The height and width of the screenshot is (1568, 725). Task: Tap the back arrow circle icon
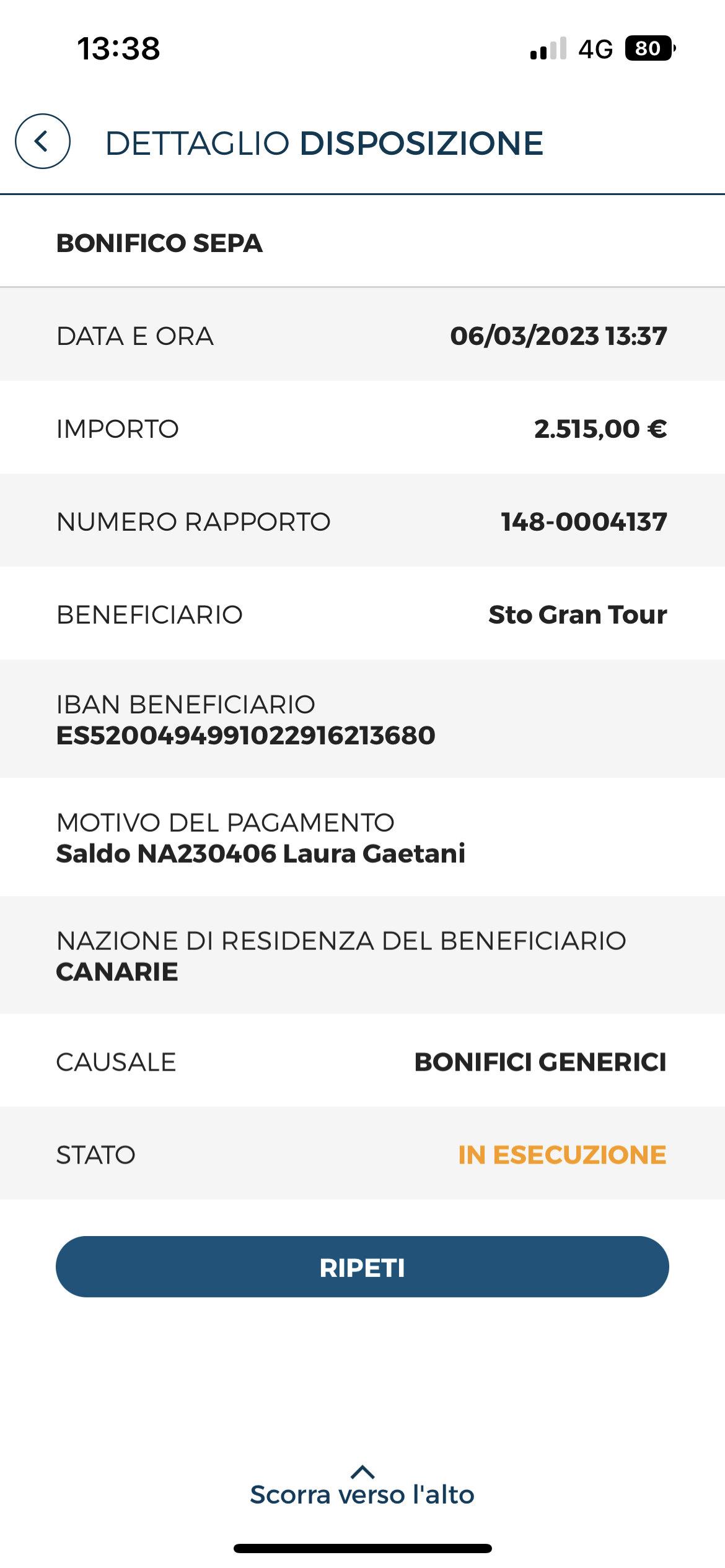(42, 142)
